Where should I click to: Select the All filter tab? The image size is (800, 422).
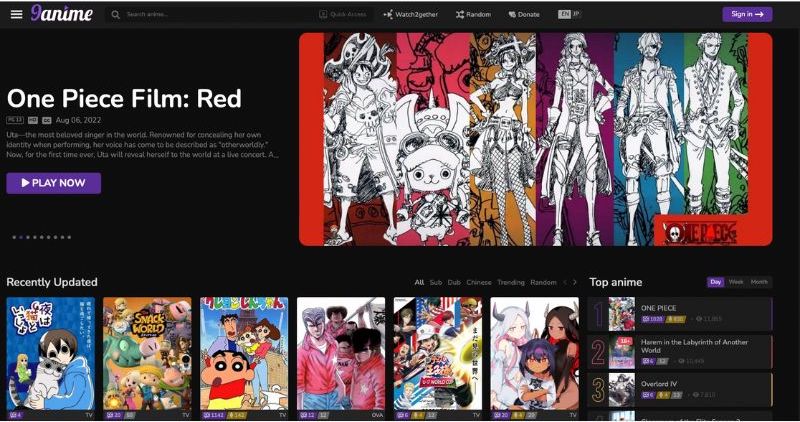point(419,282)
